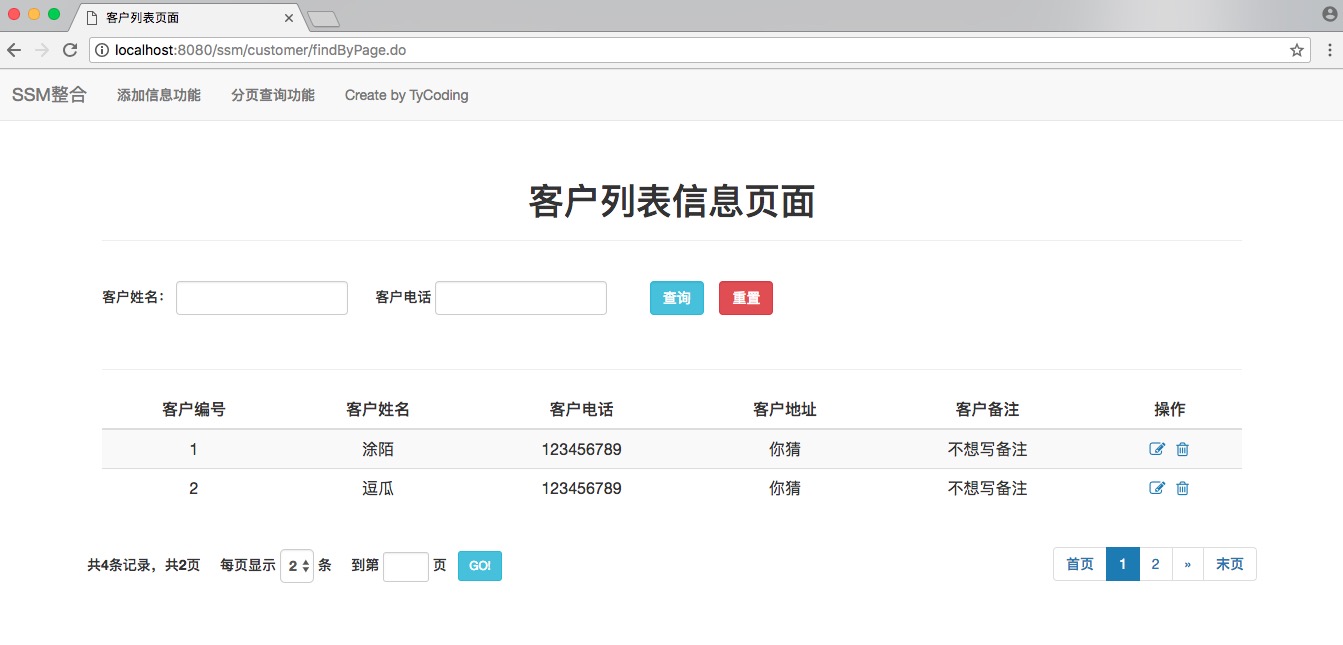Minimize window with the yellow button
Viewport: 1343px width, 645px height.
(34, 14)
